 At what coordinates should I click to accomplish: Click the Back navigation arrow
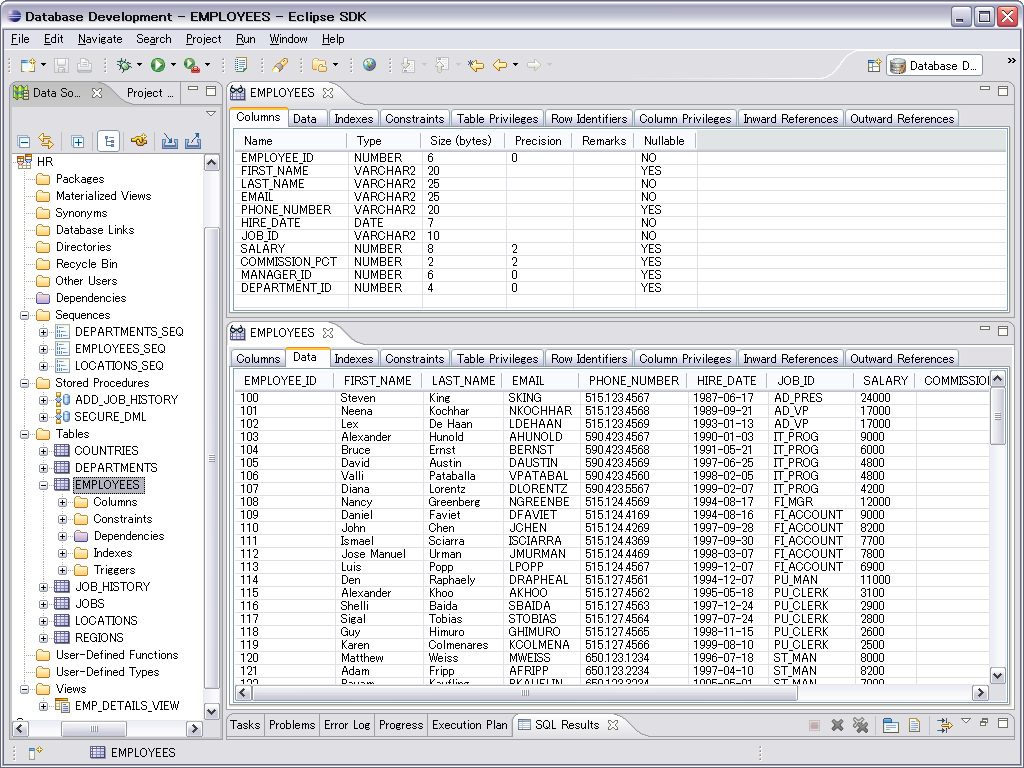(x=500, y=65)
